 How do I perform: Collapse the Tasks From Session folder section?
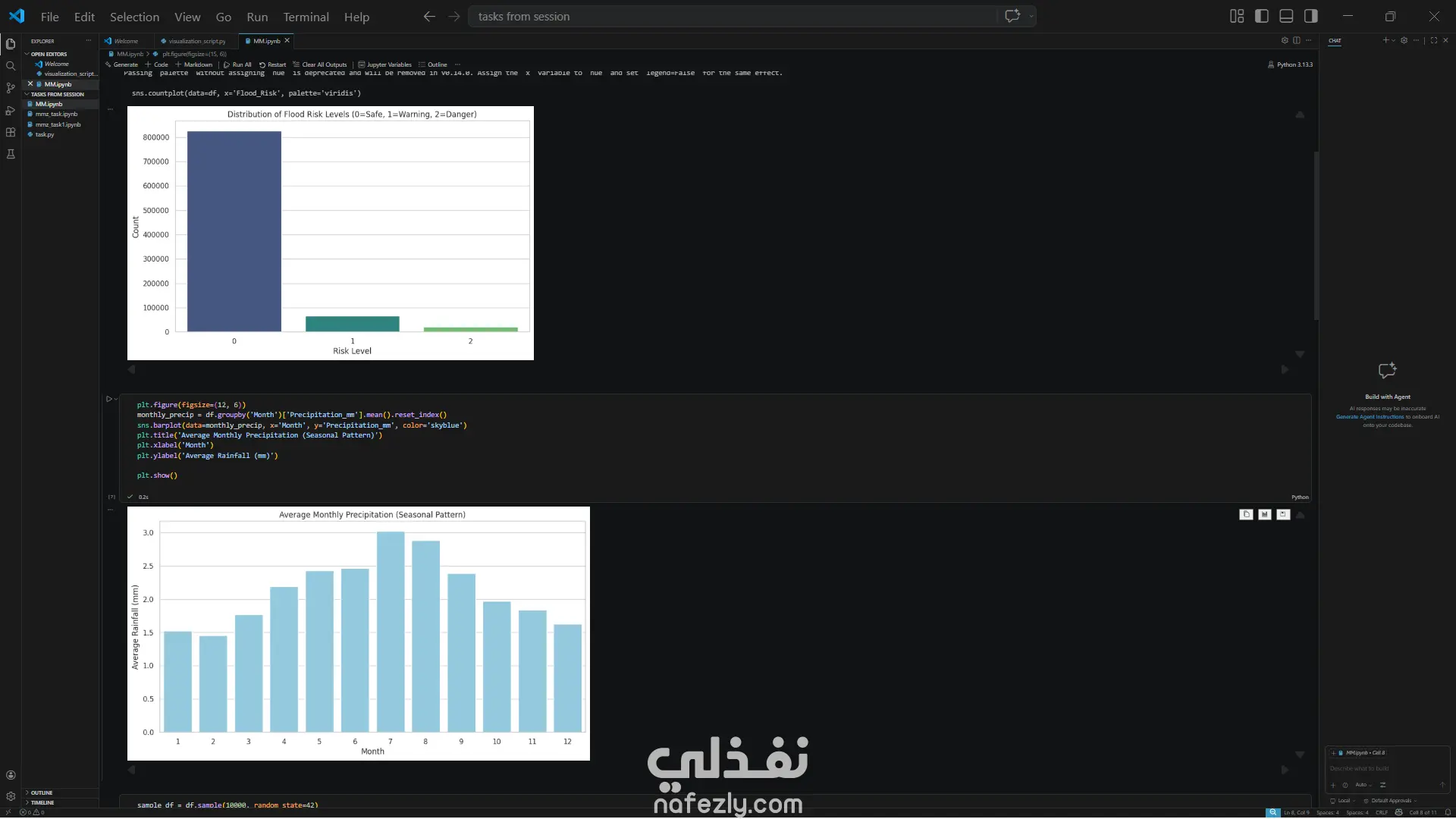click(x=58, y=94)
